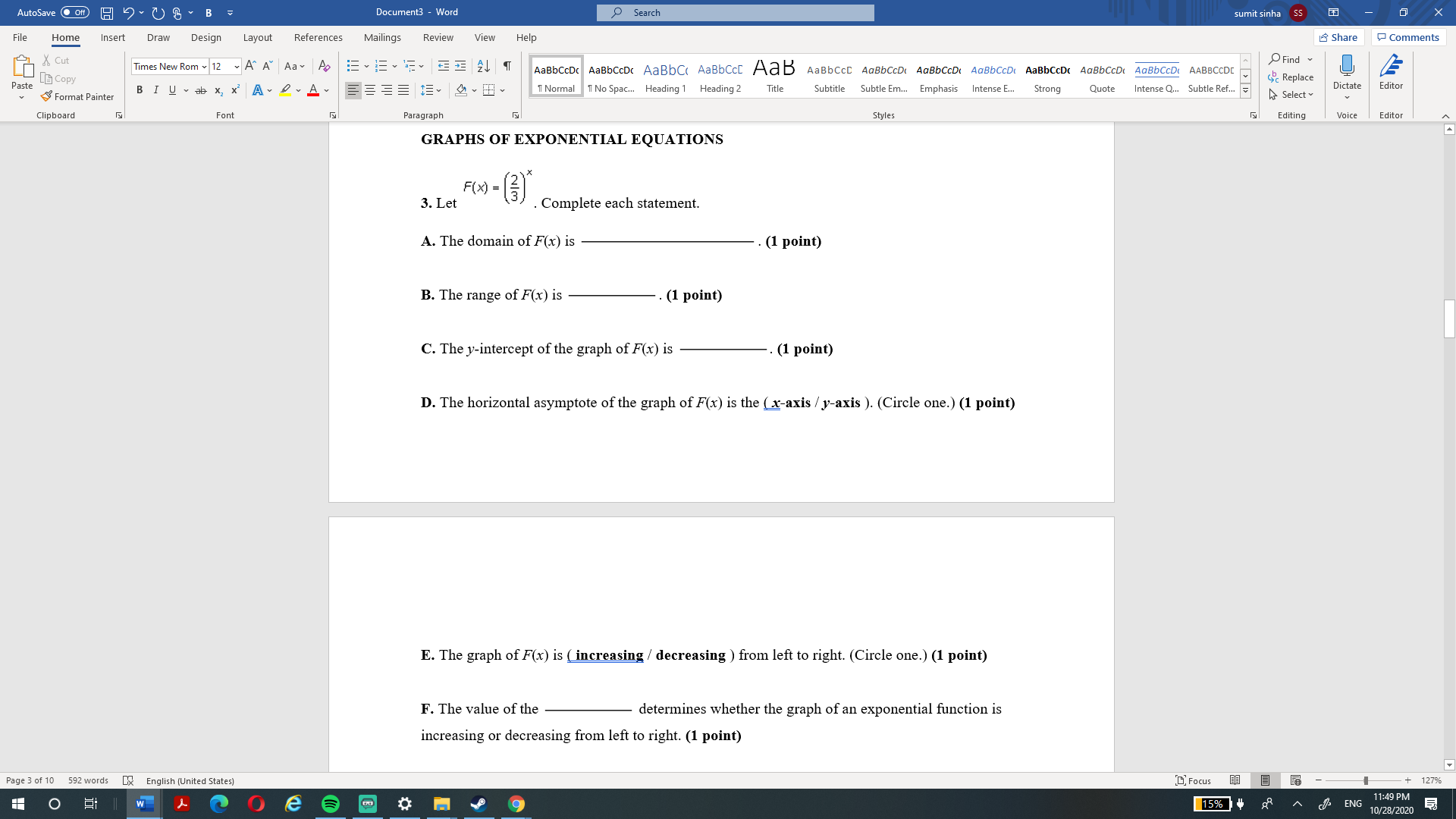This screenshot has width=1456, height=819.
Task: Click the Decrease Indent icon
Action: point(444,66)
